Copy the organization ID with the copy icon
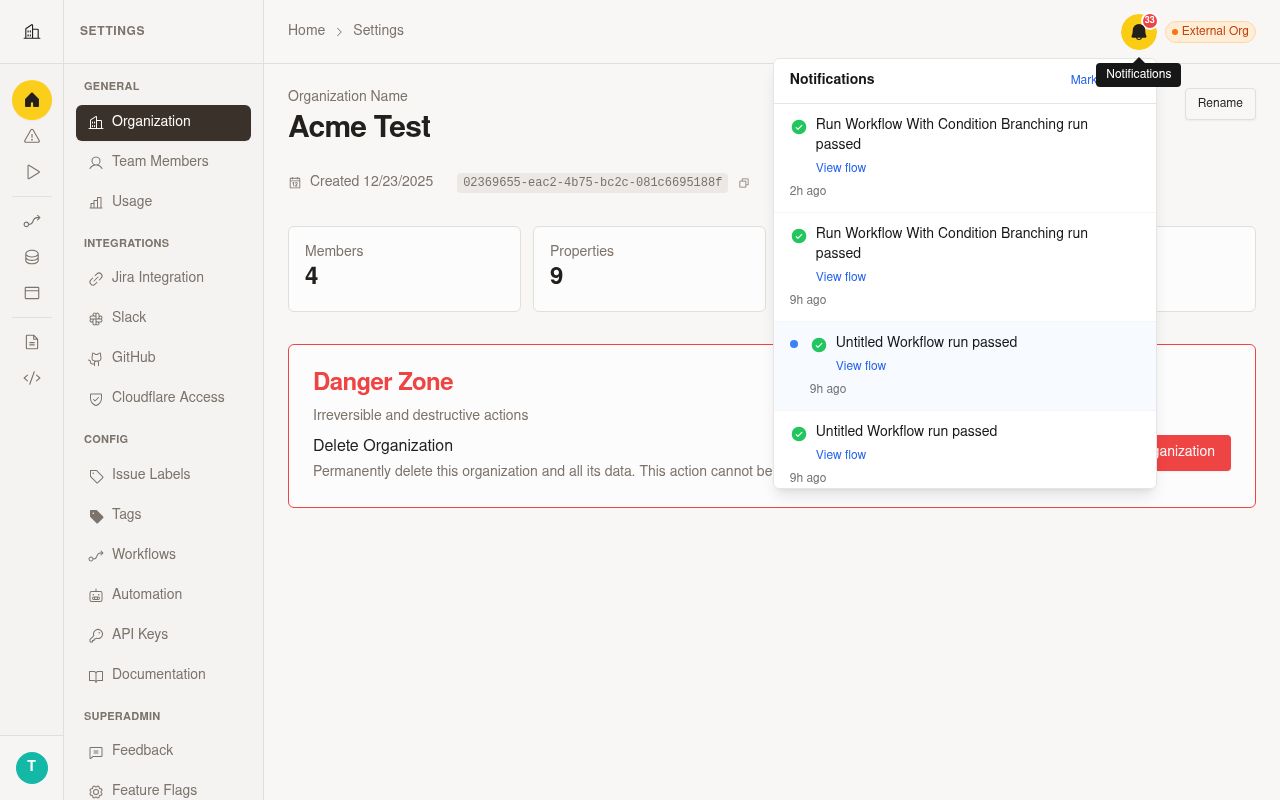The height and width of the screenshot is (800, 1280). coord(744,183)
